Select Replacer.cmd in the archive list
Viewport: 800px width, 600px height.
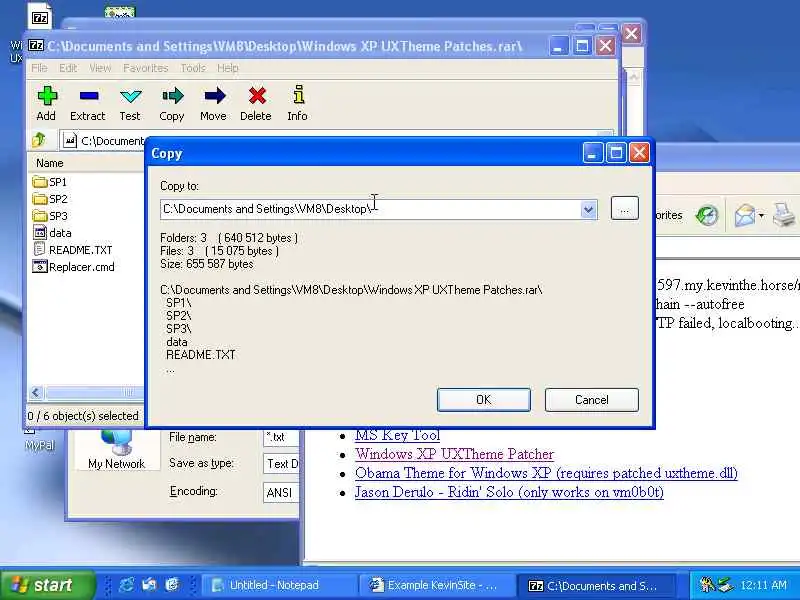click(73, 267)
